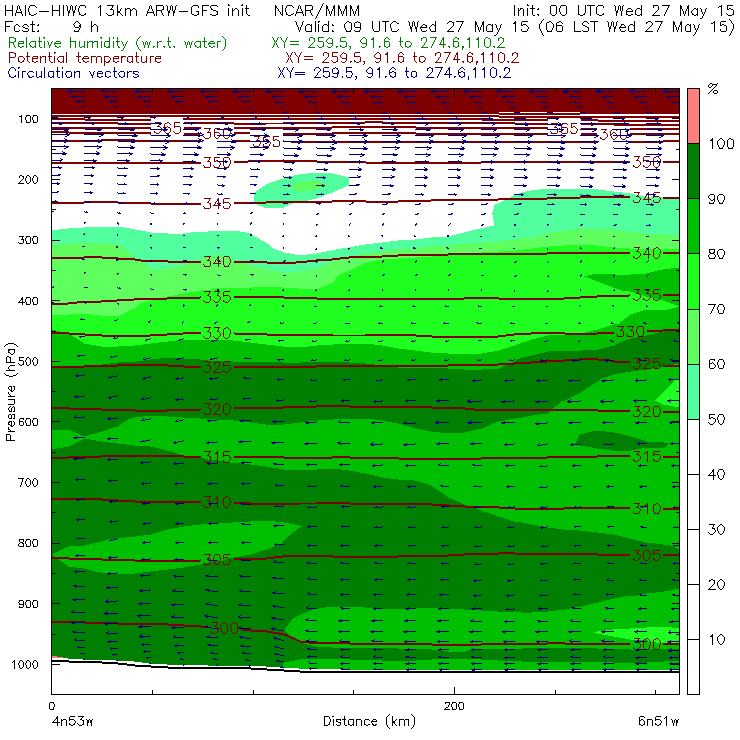
Task: Click the darkest green 90–100% colorbar segment
Action: (x=693, y=171)
